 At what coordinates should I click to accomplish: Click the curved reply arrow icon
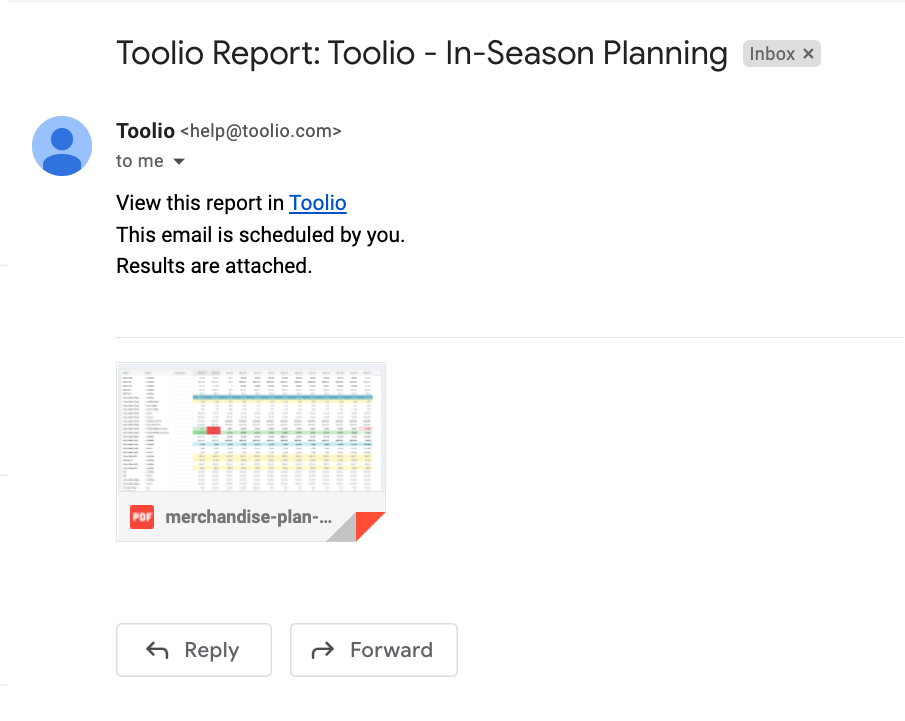tap(157, 651)
